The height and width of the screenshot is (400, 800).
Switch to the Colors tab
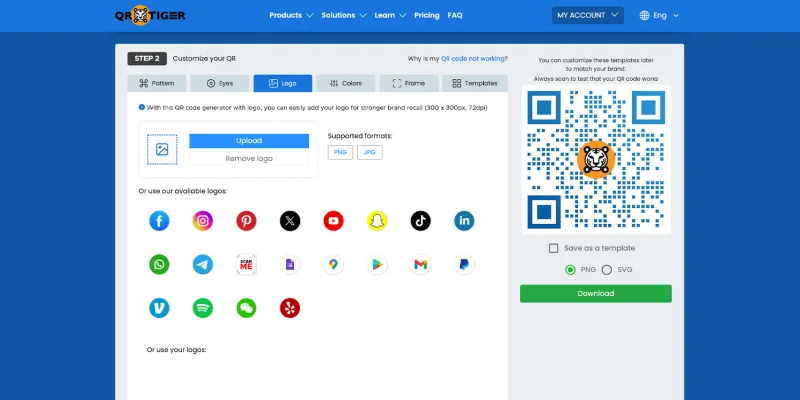pos(346,83)
